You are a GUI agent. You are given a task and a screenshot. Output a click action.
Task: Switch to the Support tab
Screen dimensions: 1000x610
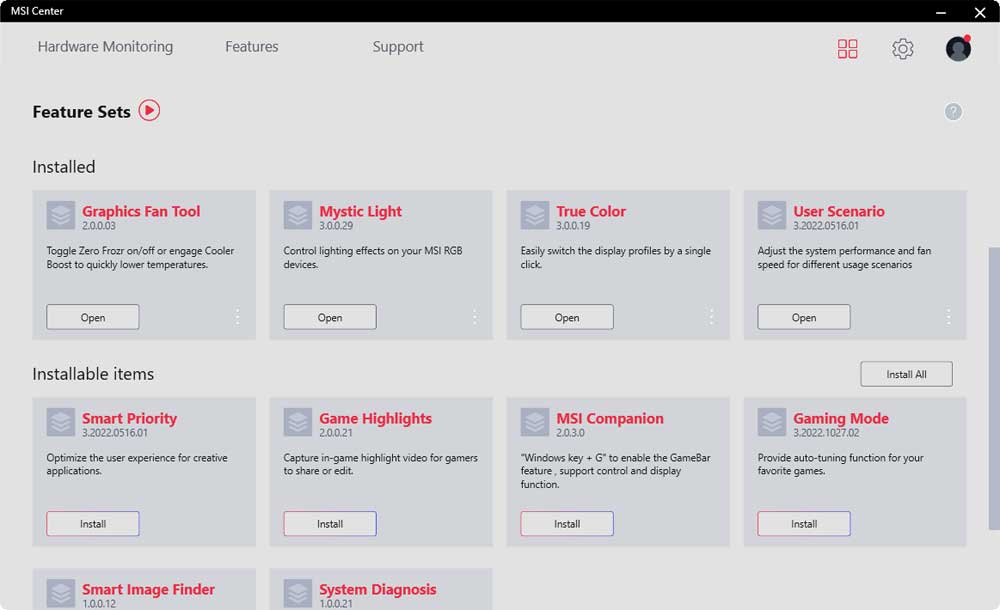coord(398,47)
